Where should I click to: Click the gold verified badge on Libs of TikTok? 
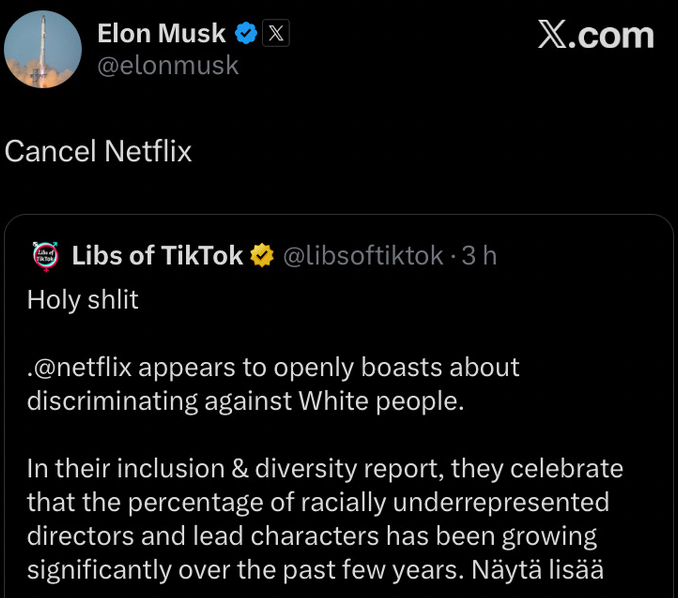click(x=262, y=256)
